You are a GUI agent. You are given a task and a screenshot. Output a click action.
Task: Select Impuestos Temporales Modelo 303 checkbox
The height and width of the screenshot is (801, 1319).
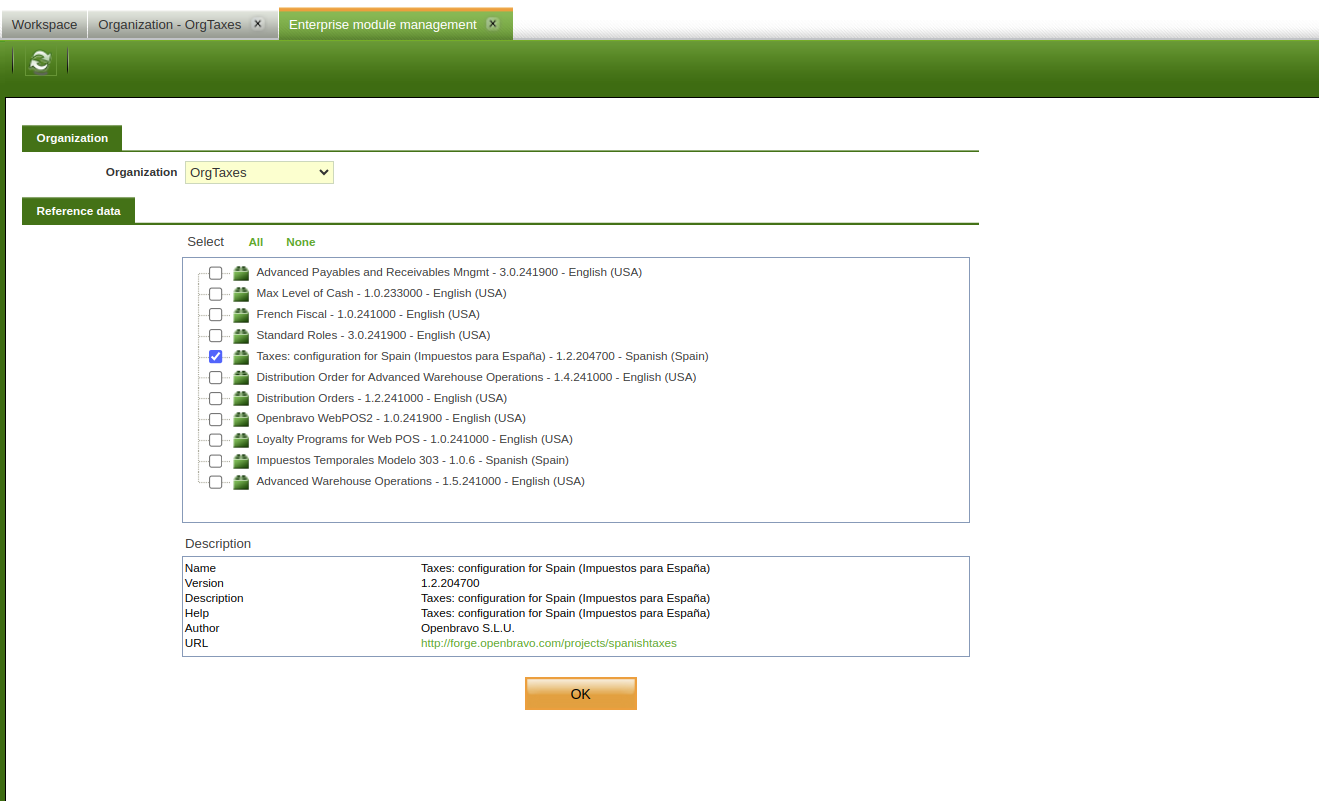[x=216, y=461]
